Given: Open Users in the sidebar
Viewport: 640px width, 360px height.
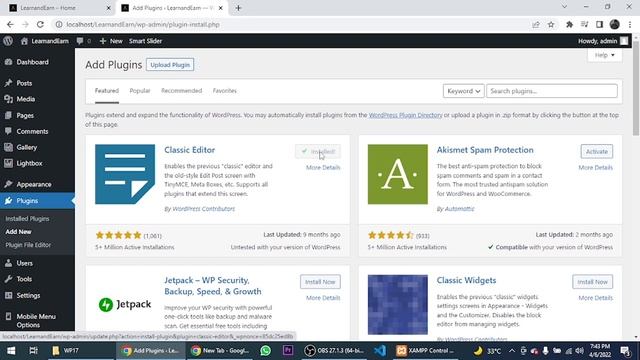Looking at the screenshot, I should pos(24,263).
